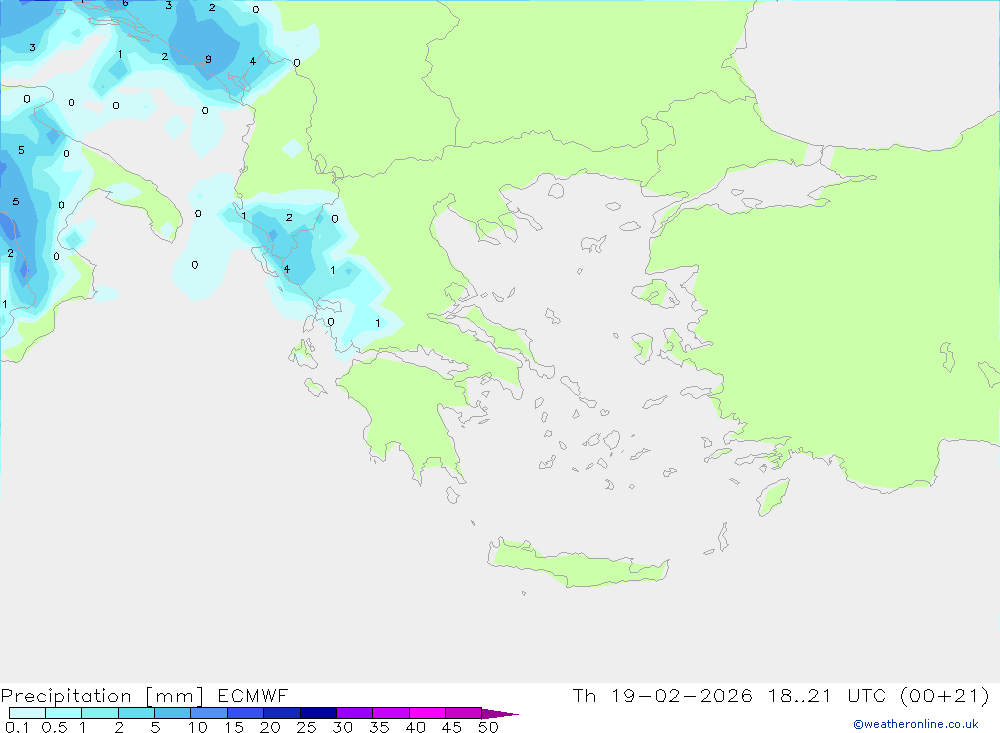
Task: Click the '9' precipitation value on the map
Action: 209,59
